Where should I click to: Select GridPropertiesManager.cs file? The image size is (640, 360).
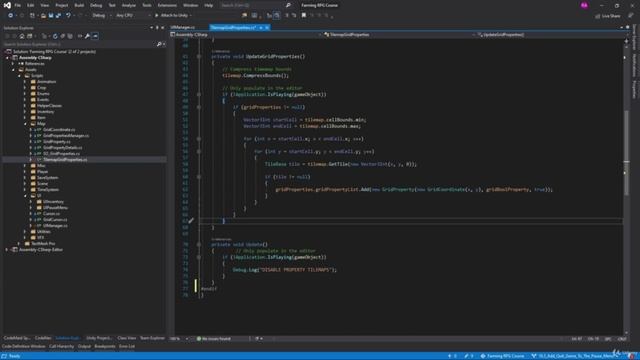pyautogui.click(x=66, y=136)
